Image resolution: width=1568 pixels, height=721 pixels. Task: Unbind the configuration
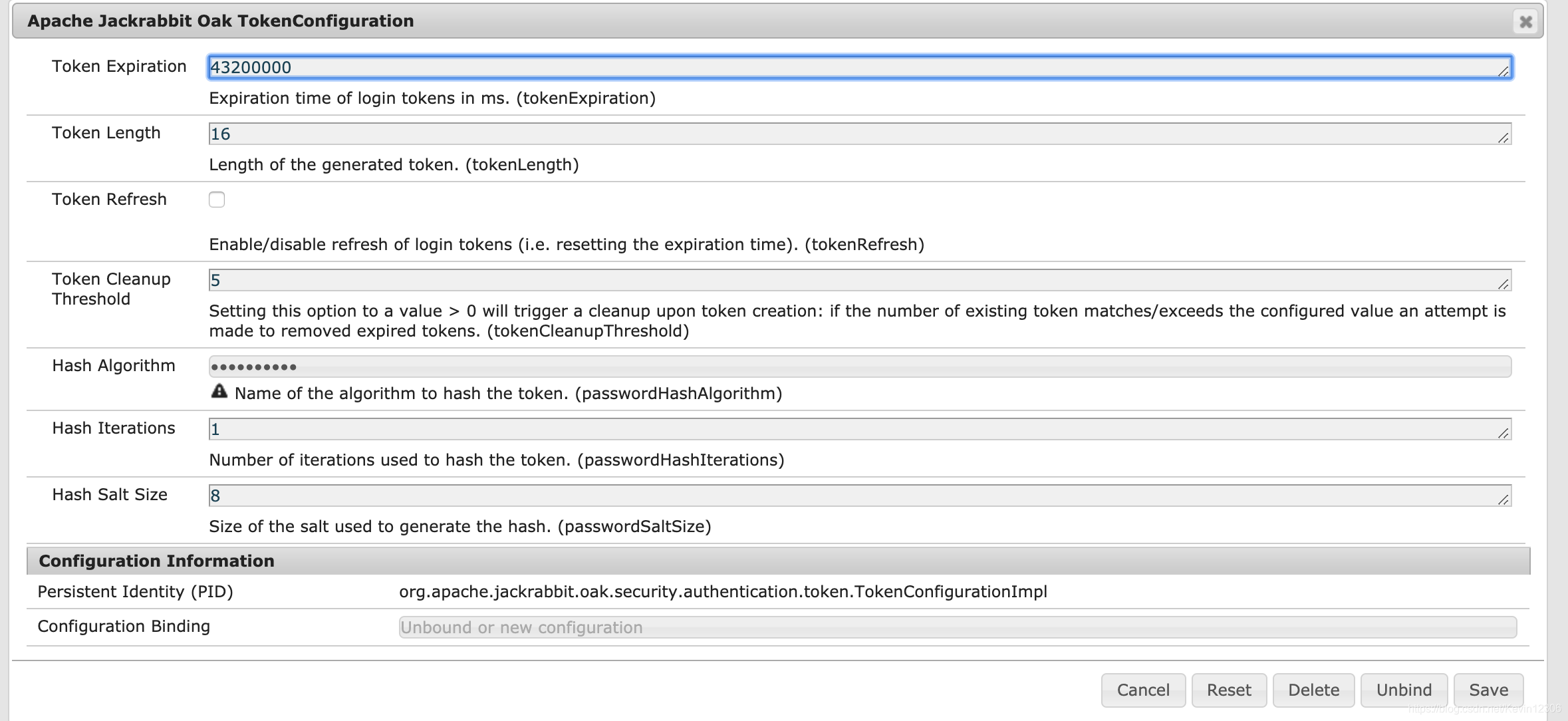point(1404,690)
